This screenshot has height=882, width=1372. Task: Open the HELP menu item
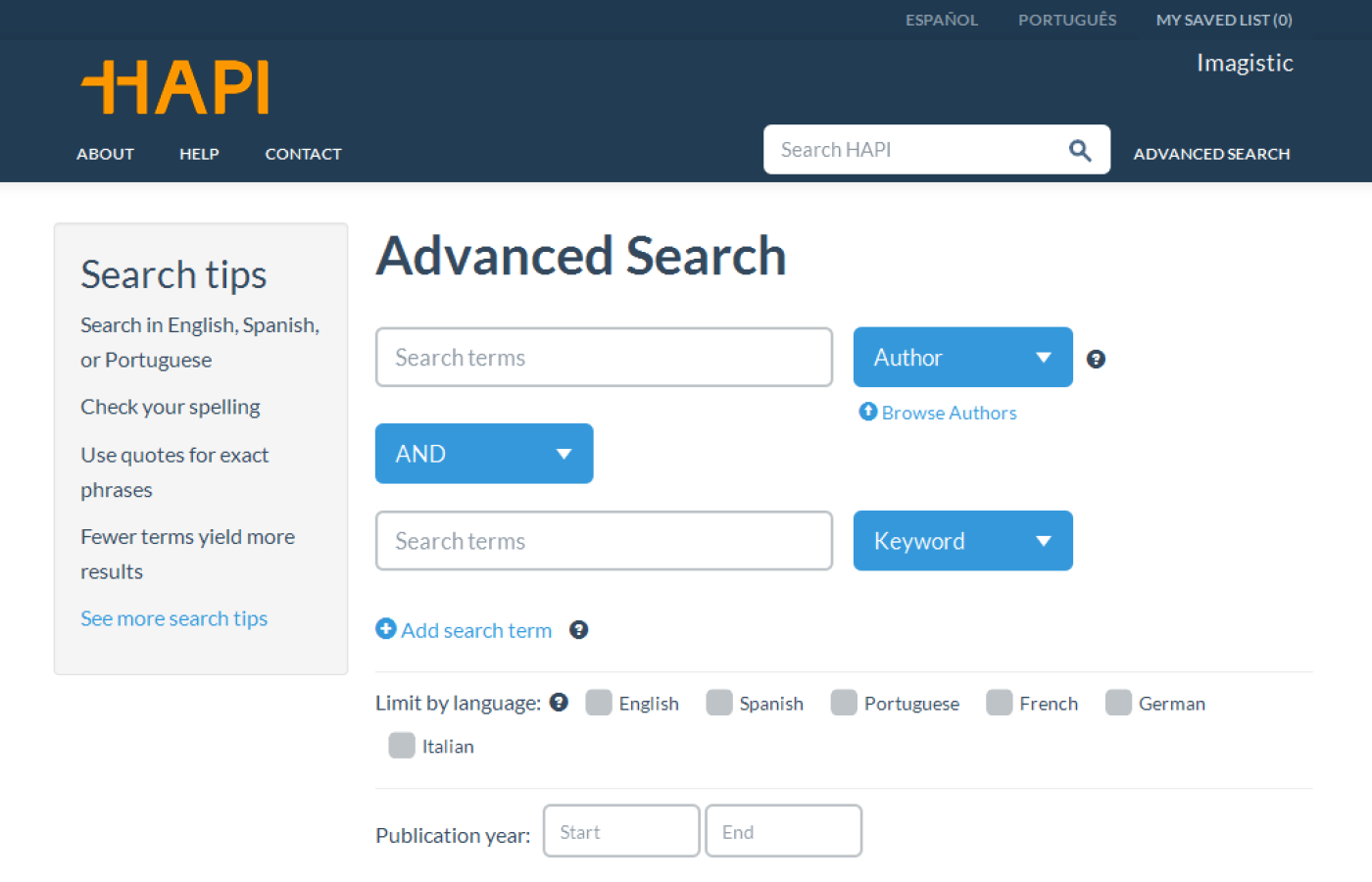199,154
